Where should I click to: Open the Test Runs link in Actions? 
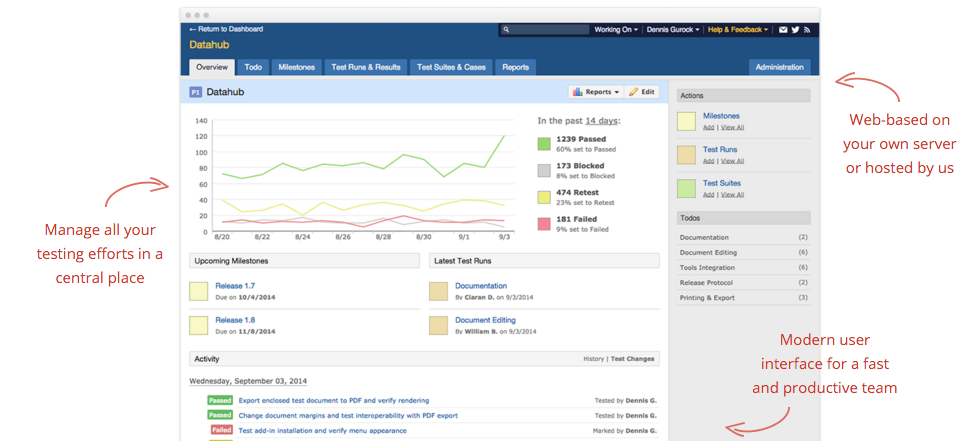(720, 149)
